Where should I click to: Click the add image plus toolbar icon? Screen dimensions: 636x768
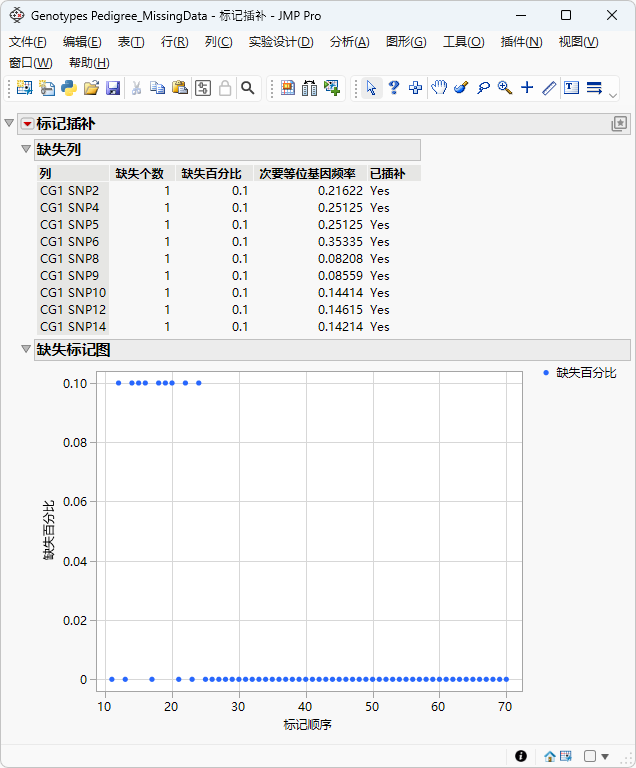[332, 88]
